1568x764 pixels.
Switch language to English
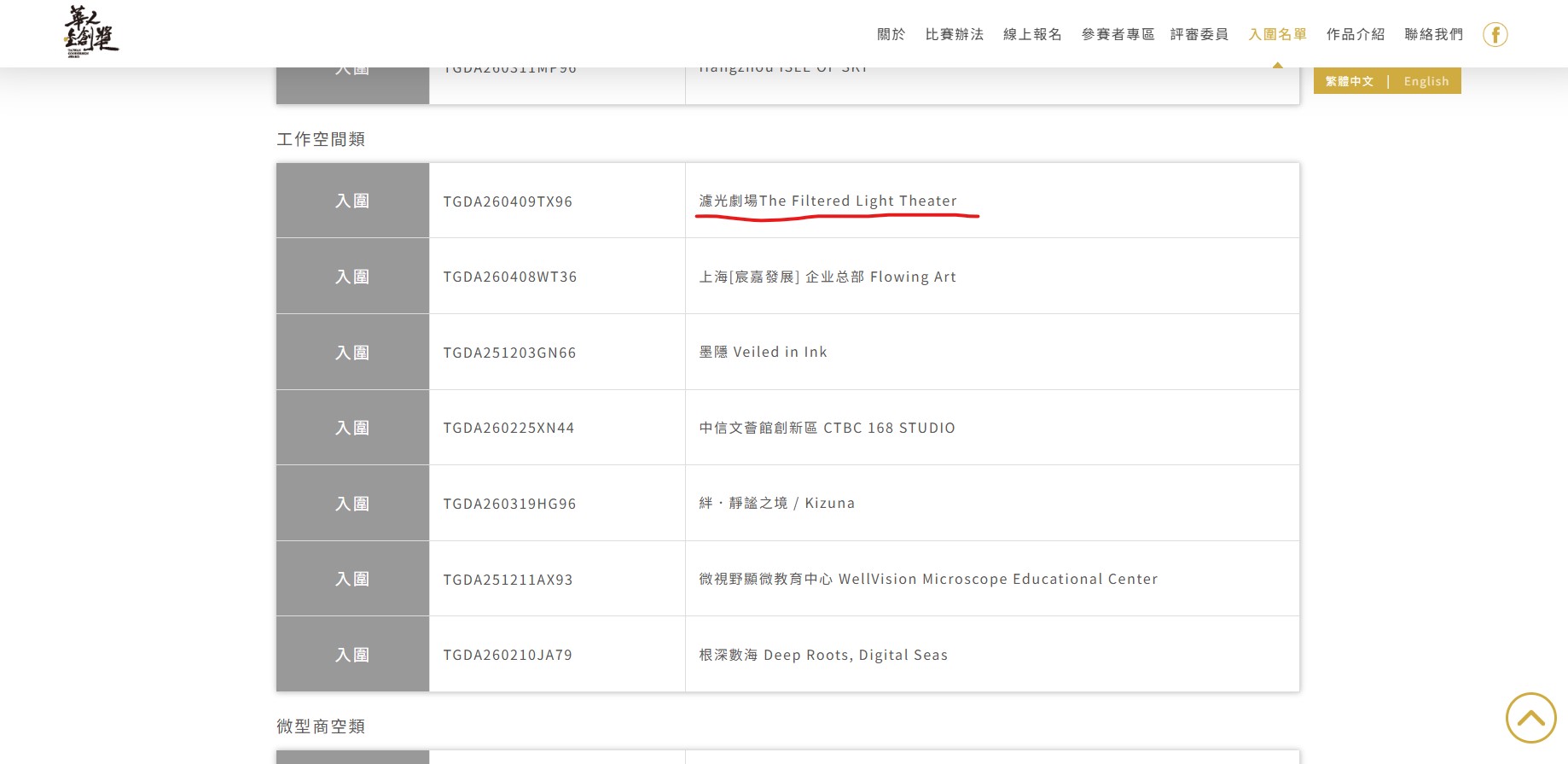[1426, 81]
